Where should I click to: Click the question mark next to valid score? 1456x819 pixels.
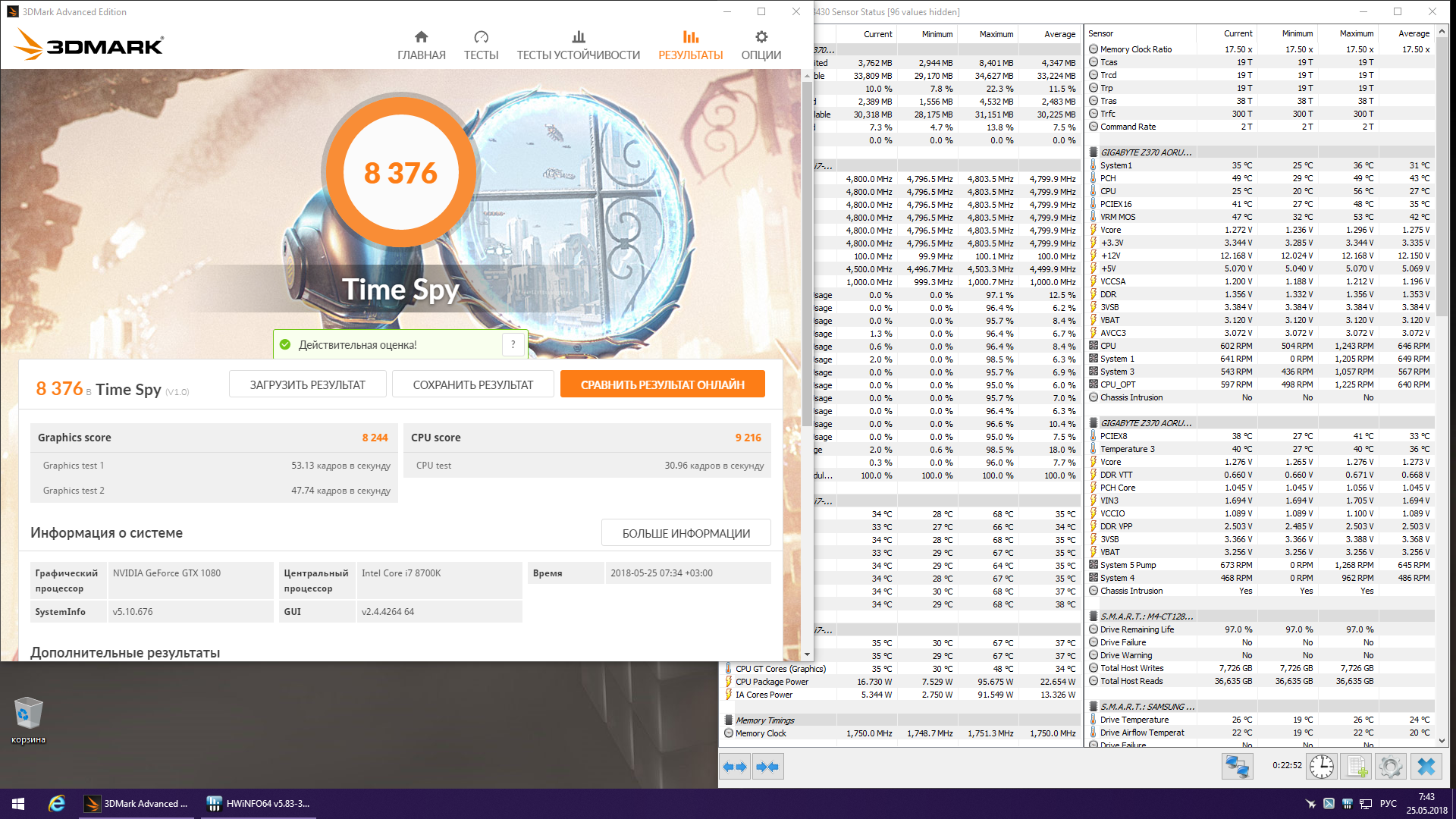point(513,344)
